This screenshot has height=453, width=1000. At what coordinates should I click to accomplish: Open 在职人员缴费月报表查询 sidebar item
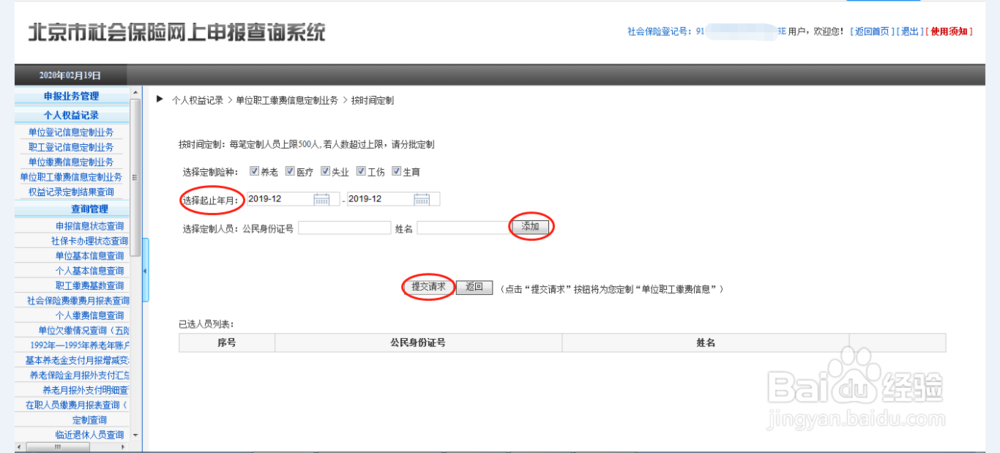[x=77, y=405]
